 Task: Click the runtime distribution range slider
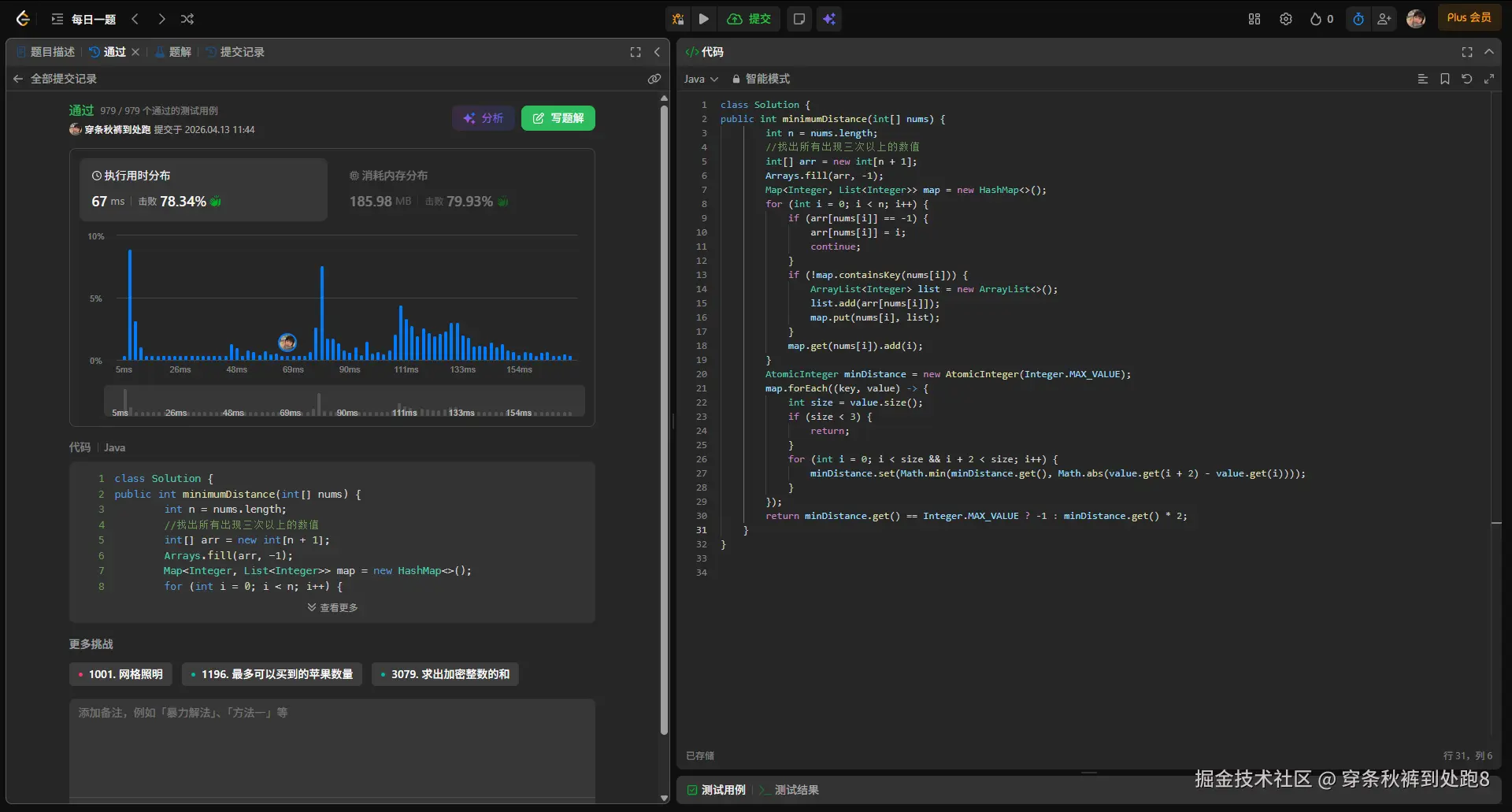click(344, 401)
